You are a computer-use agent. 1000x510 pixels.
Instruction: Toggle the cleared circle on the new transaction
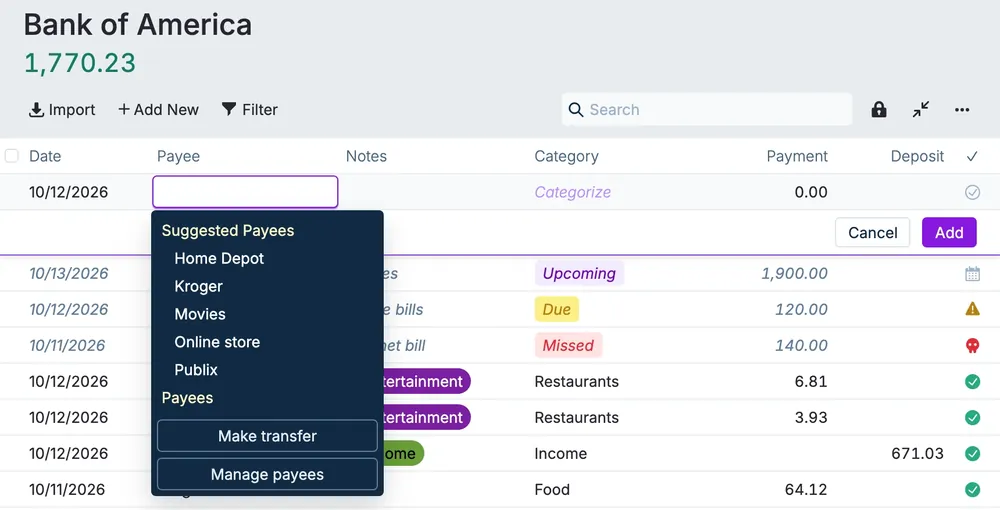[x=972, y=192]
